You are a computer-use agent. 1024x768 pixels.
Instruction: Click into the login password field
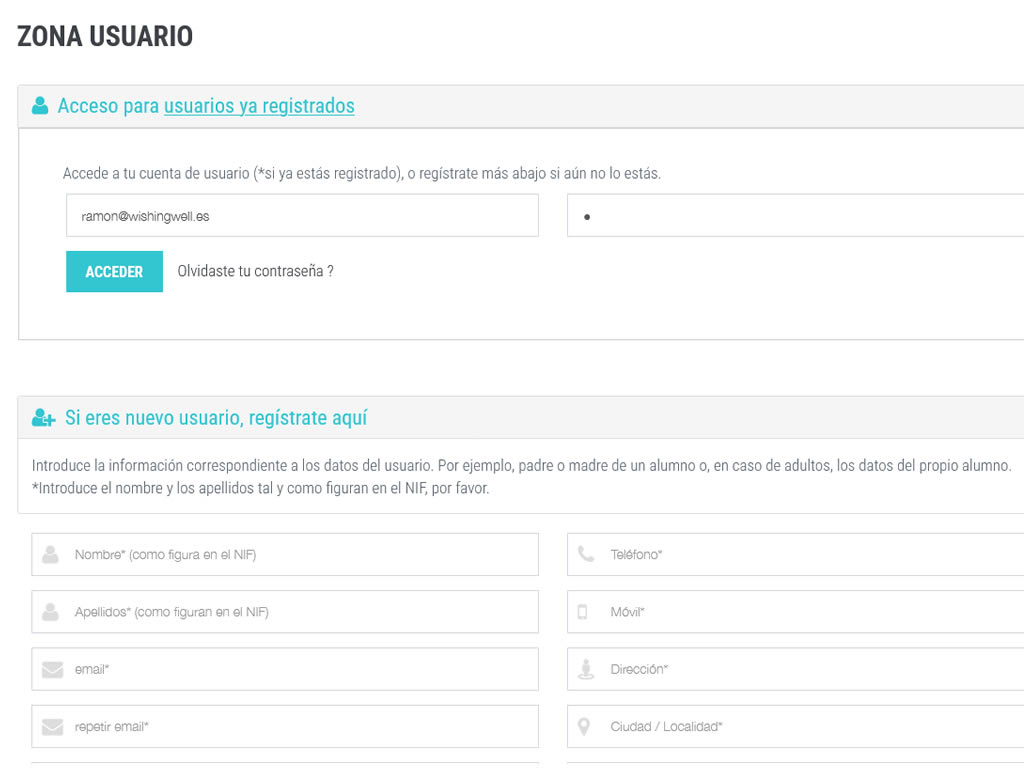click(795, 216)
